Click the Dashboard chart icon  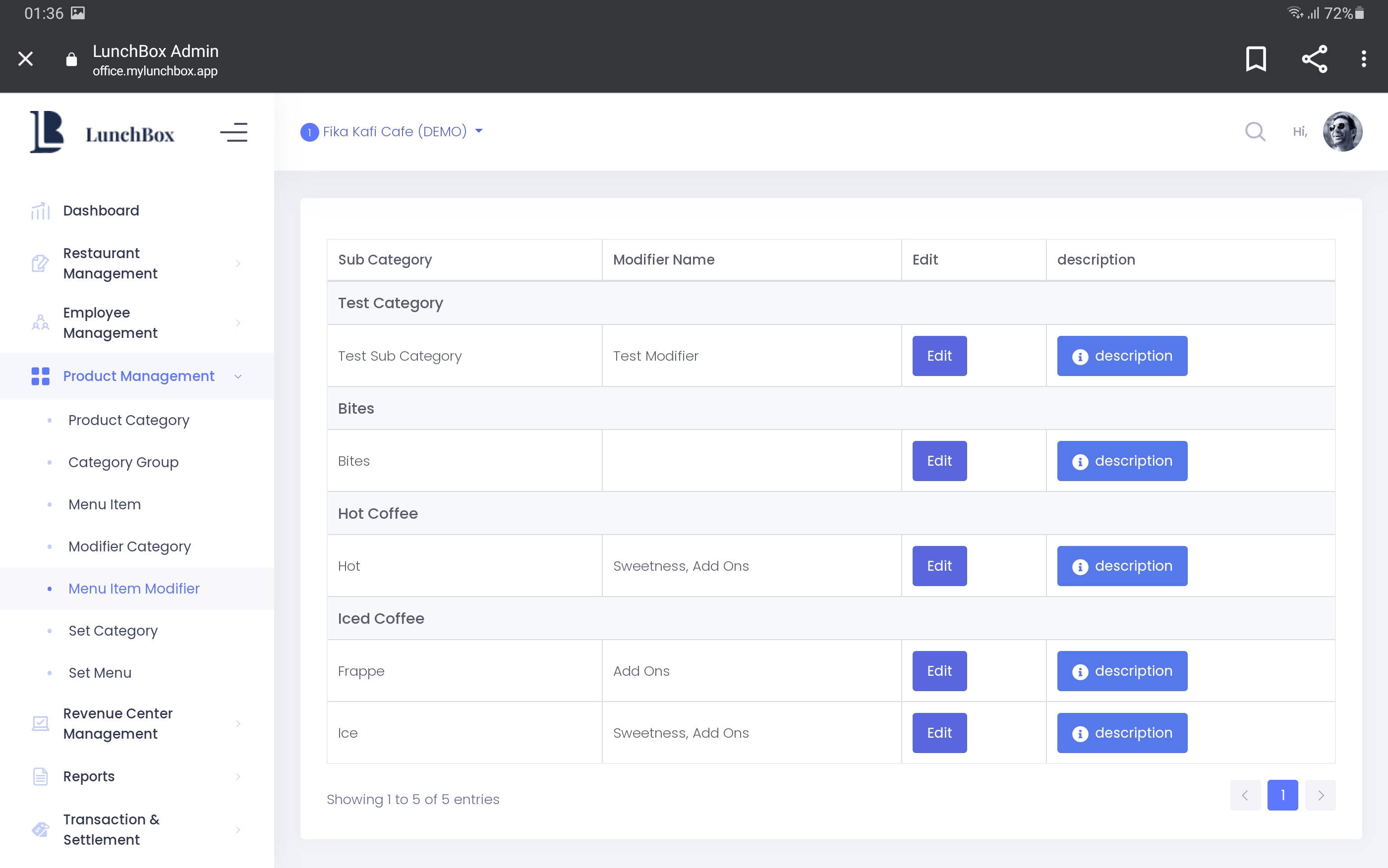click(40, 211)
